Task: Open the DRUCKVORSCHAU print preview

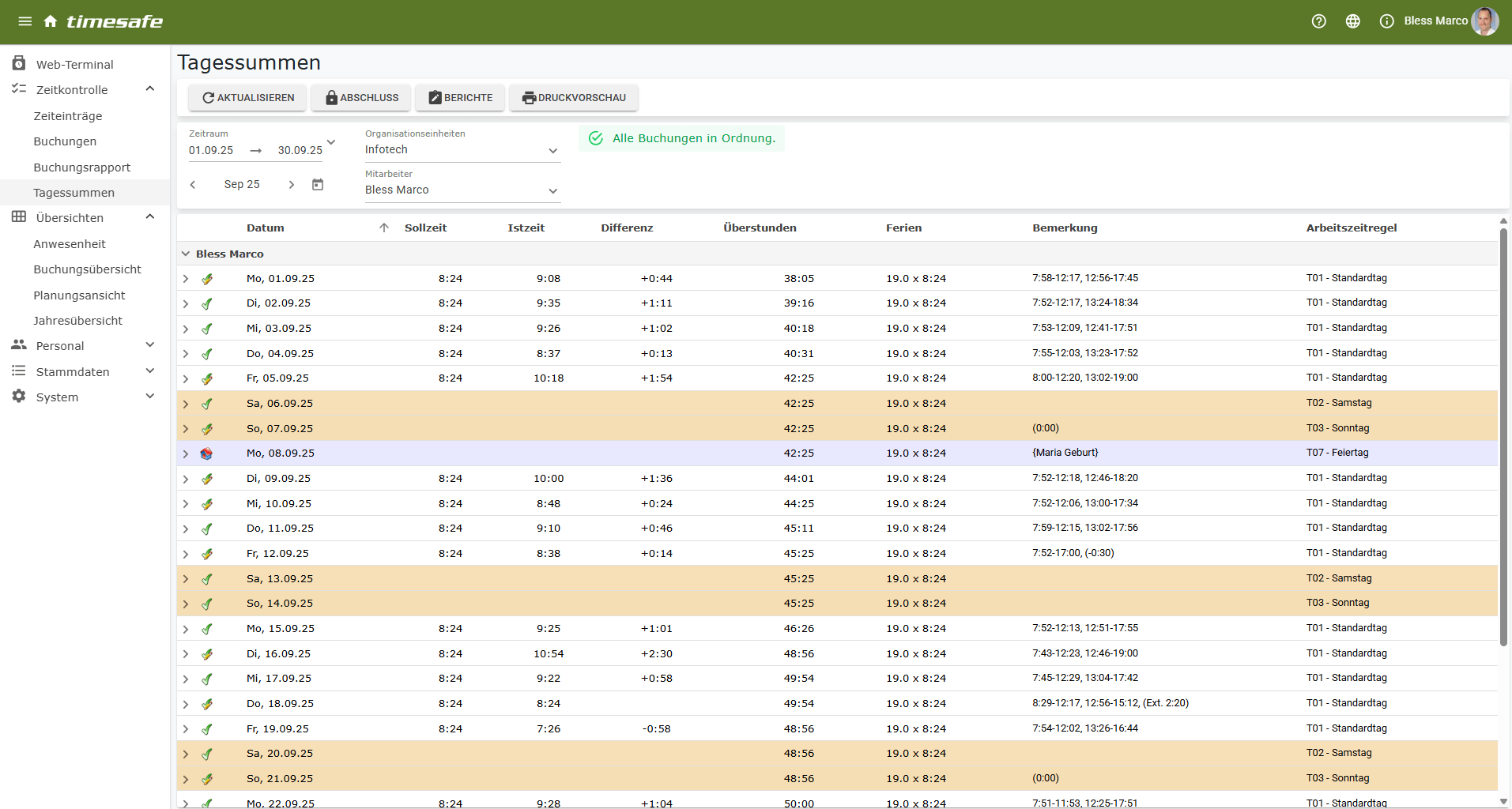Action: pyautogui.click(x=574, y=98)
